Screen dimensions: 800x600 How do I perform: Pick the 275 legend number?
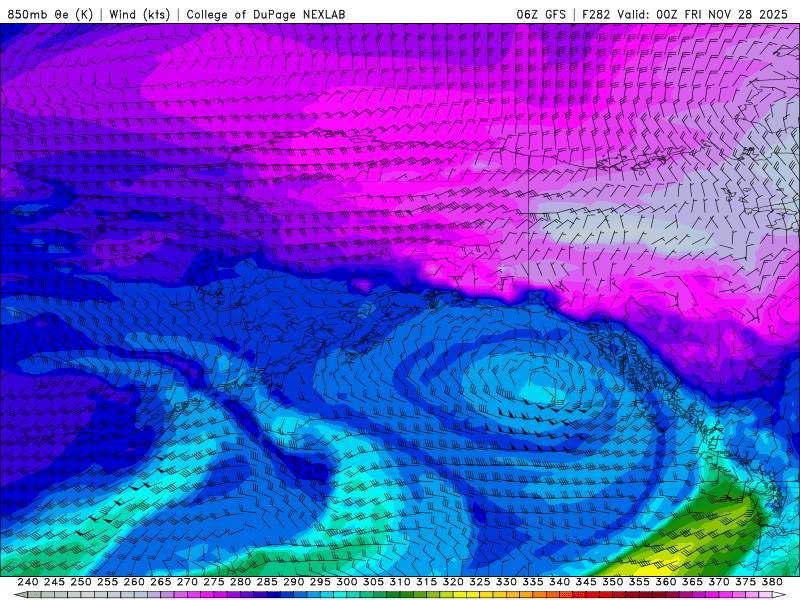pyautogui.click(x=214, y=582)
